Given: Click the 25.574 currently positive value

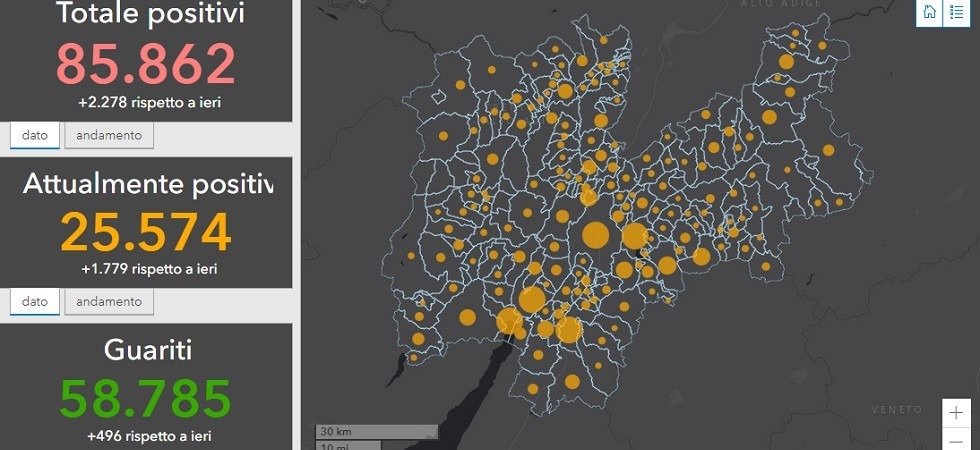Looking at the screenshot, I should coord(146,232).
